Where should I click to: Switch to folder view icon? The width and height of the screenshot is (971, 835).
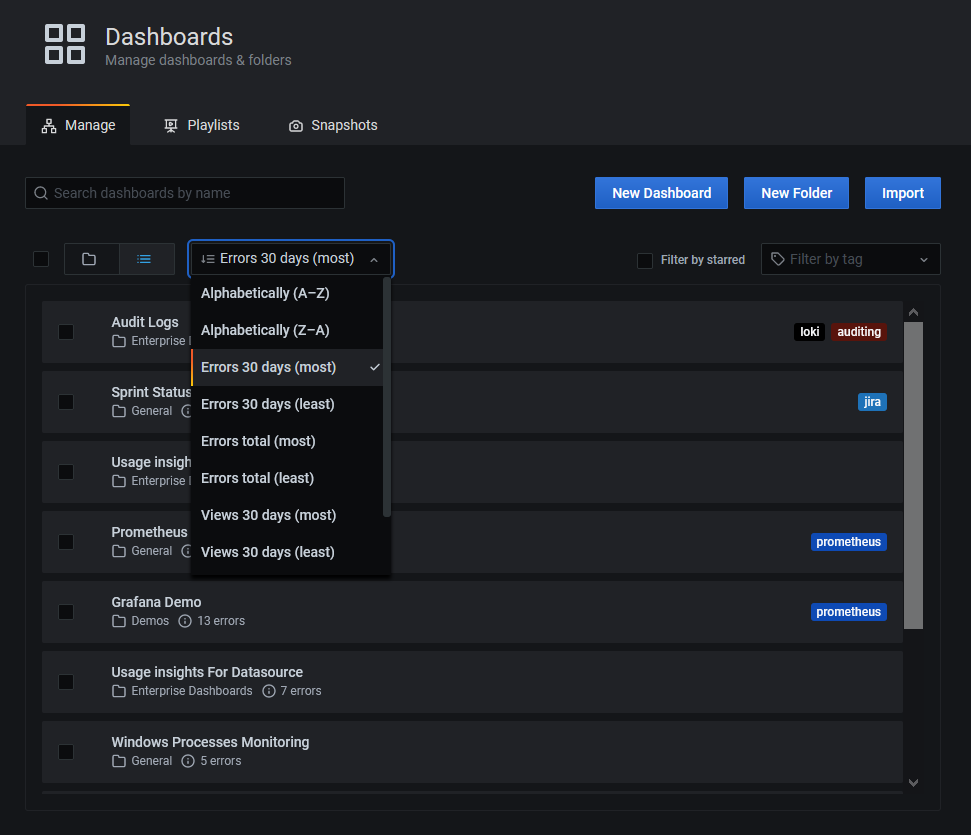90,259
